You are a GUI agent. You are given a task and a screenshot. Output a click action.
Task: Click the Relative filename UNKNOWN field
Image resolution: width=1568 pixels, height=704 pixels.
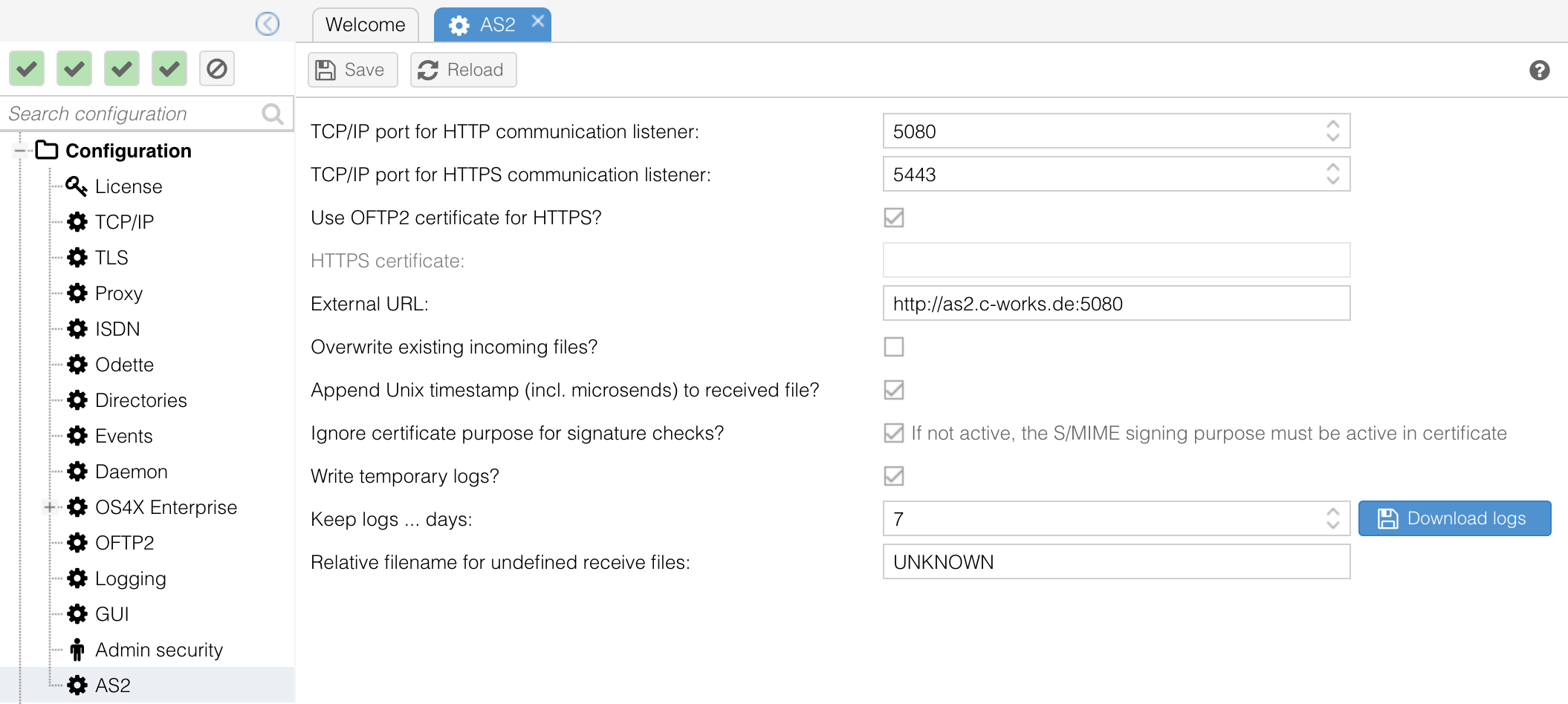1117,562
